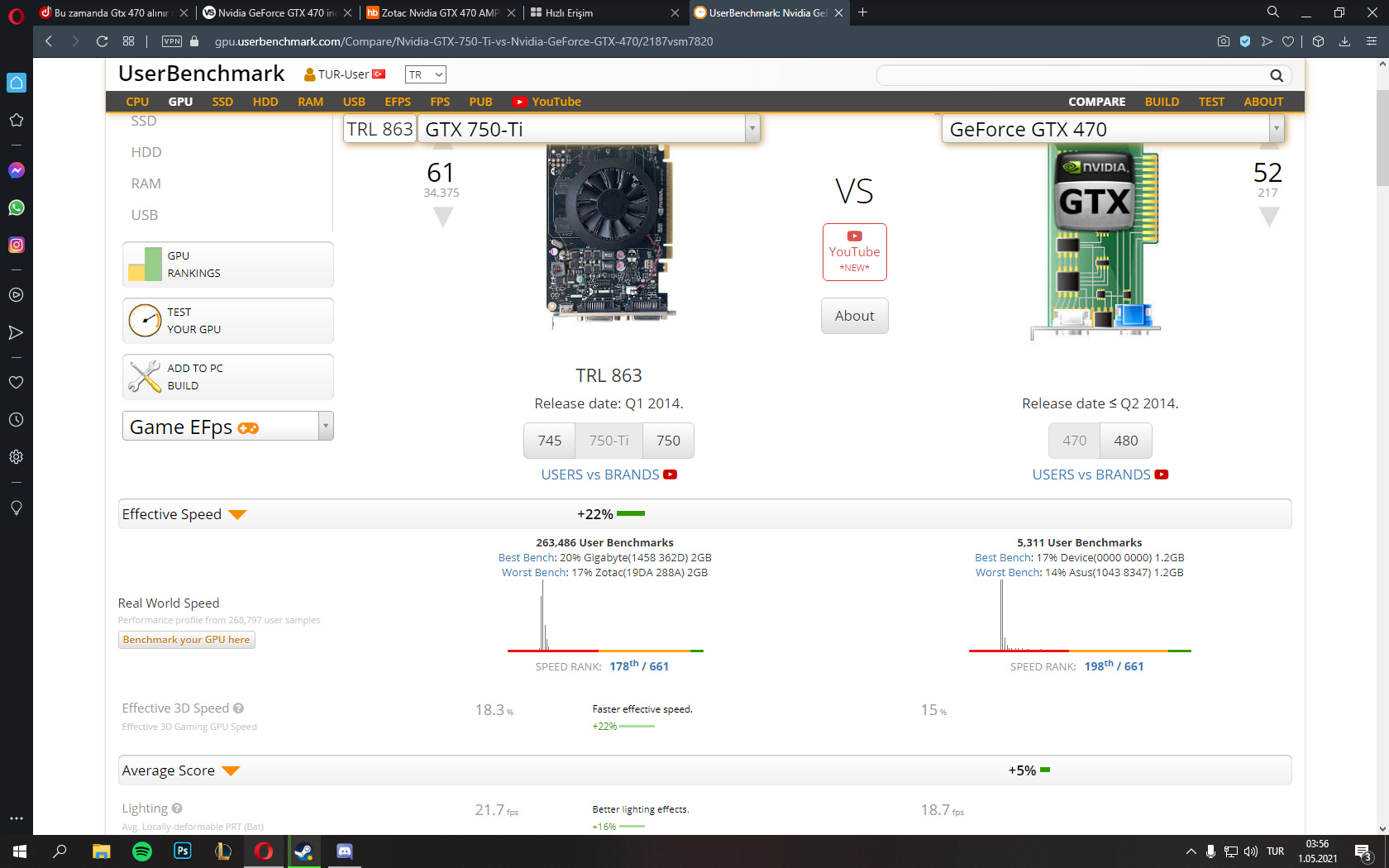Click the VPN badge in address bar
Viewport: 1389px width, 868px height.
click(172, 41)
